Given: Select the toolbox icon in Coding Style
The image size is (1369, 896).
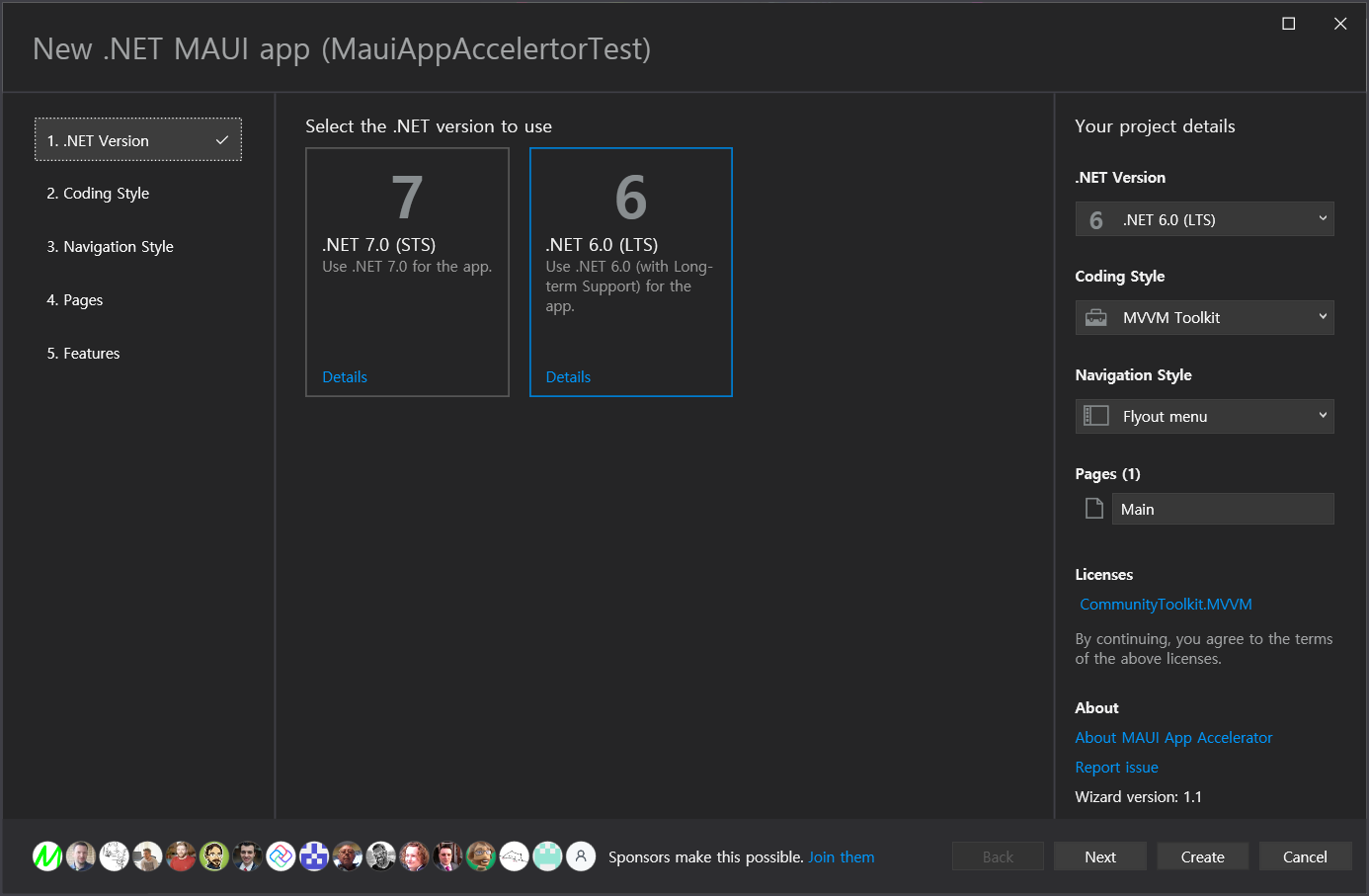Looking at the screenshot, I should click(x=1096, y=317).
